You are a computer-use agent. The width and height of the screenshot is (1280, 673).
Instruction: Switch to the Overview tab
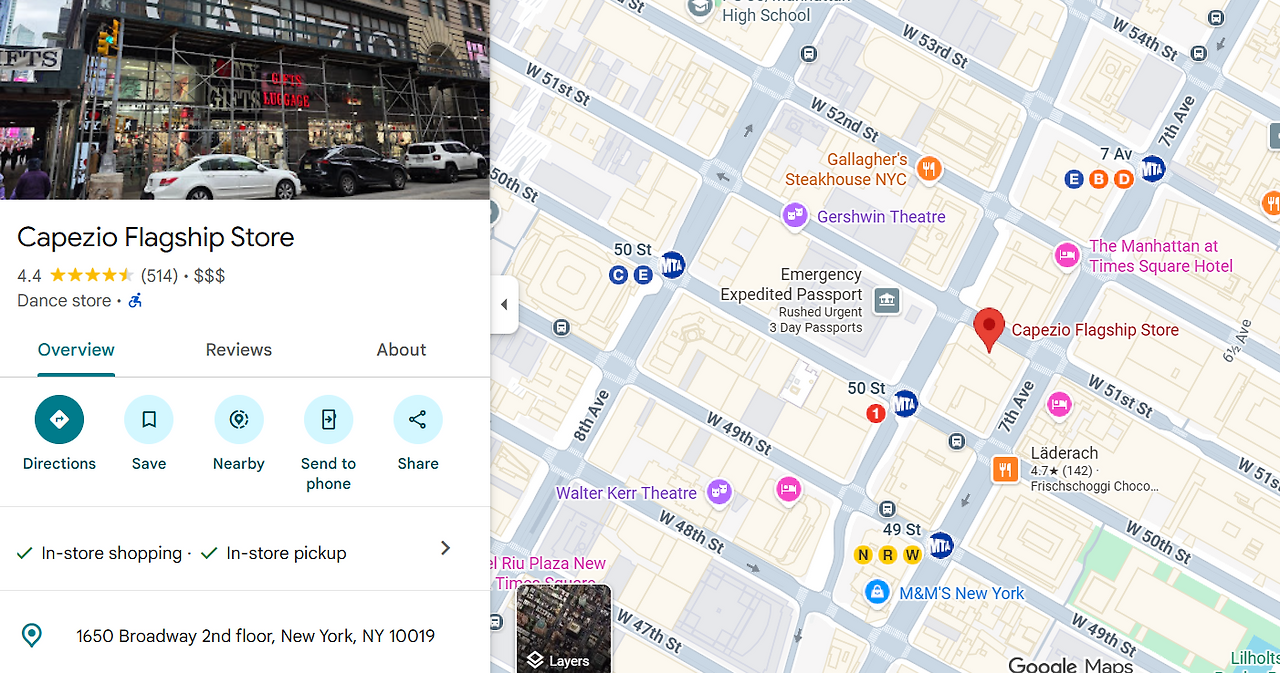pos(76,350)
